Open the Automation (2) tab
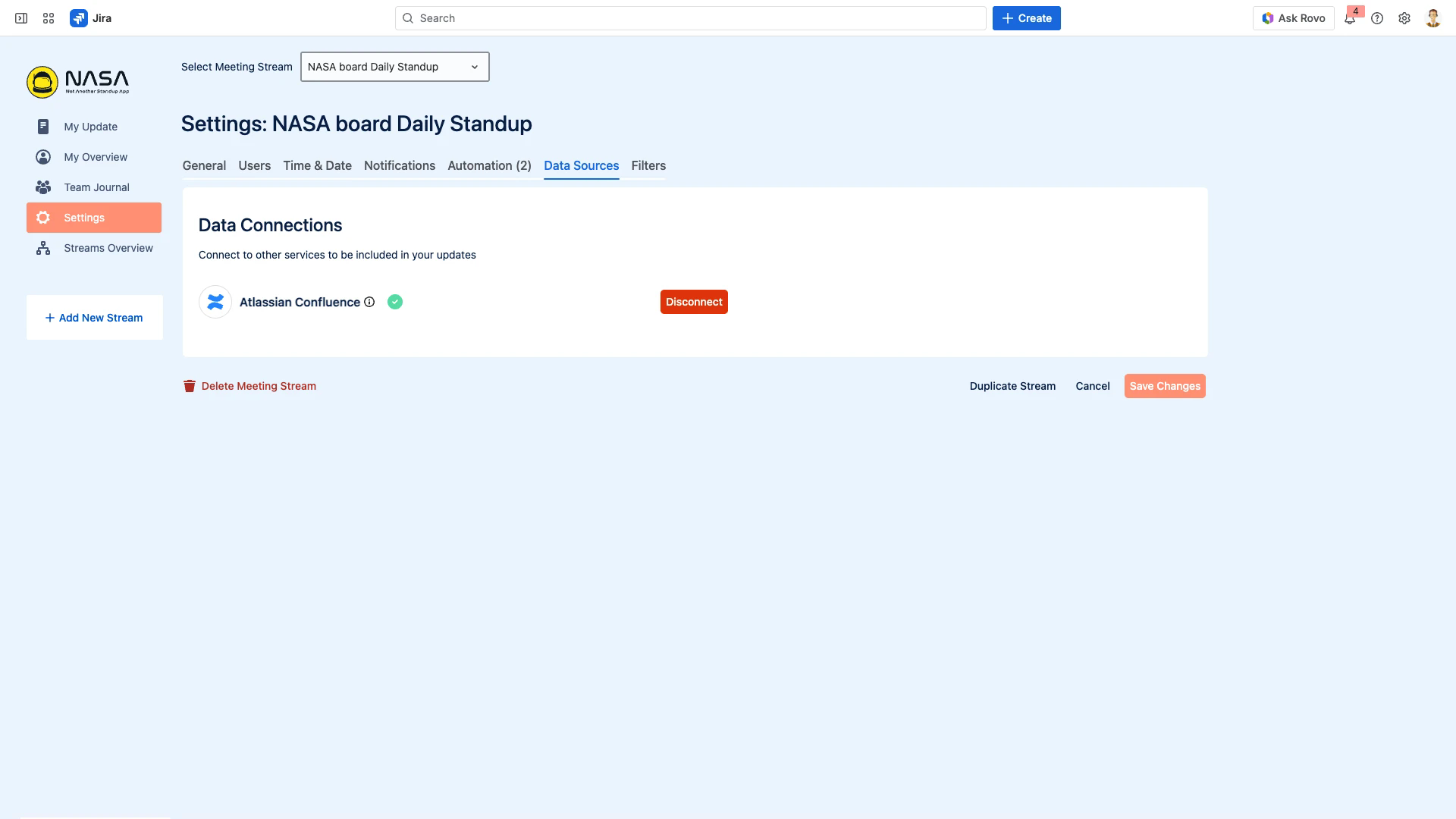This screenshot has height=819, width=1456. pos(489,165)
